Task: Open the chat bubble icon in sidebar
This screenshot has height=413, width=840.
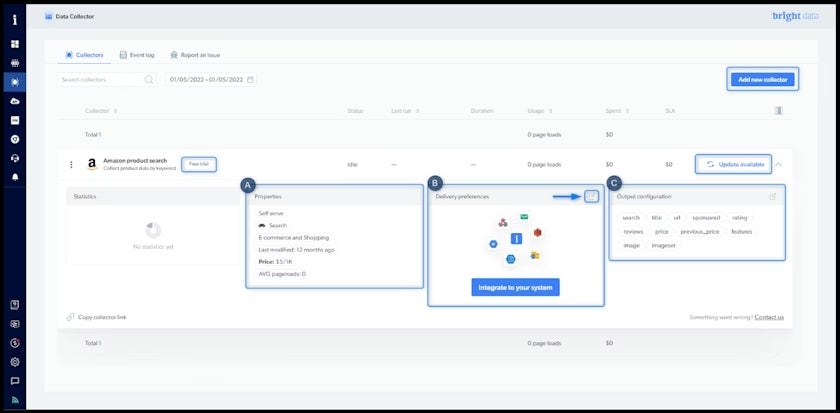Action: coord(14,381)
